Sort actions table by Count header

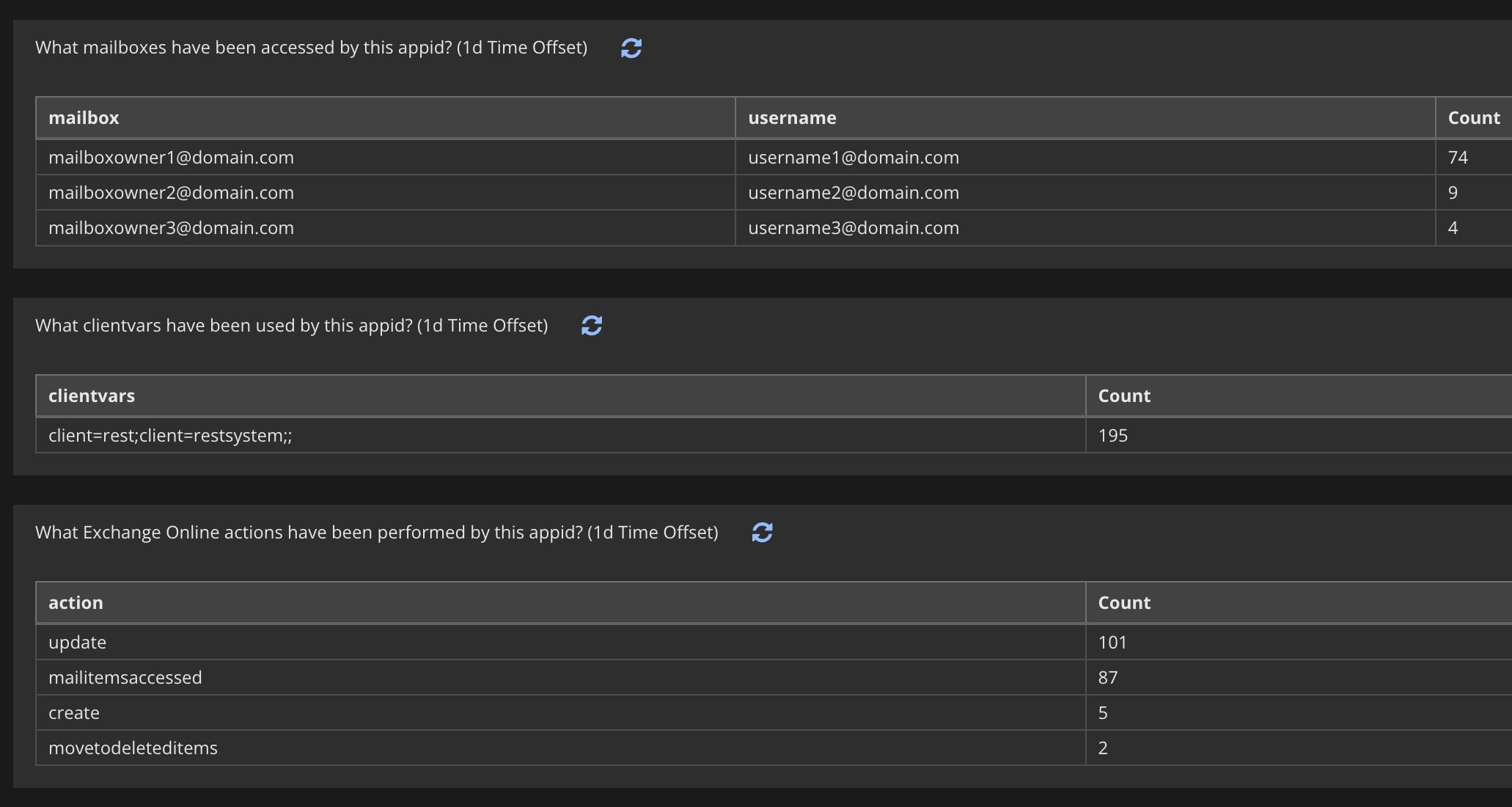point(1123,603)
